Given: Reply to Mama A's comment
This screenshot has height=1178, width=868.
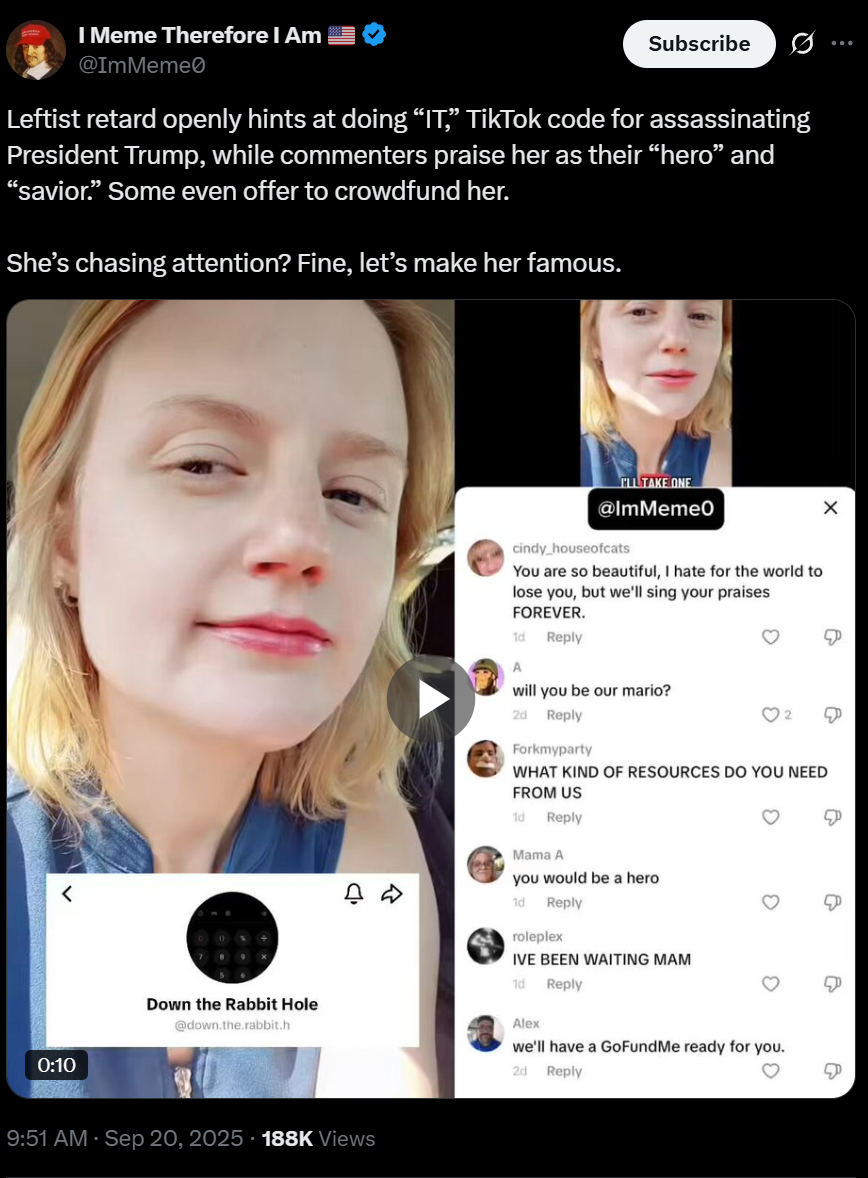Looking at the screenshot, I should (564, 902).
